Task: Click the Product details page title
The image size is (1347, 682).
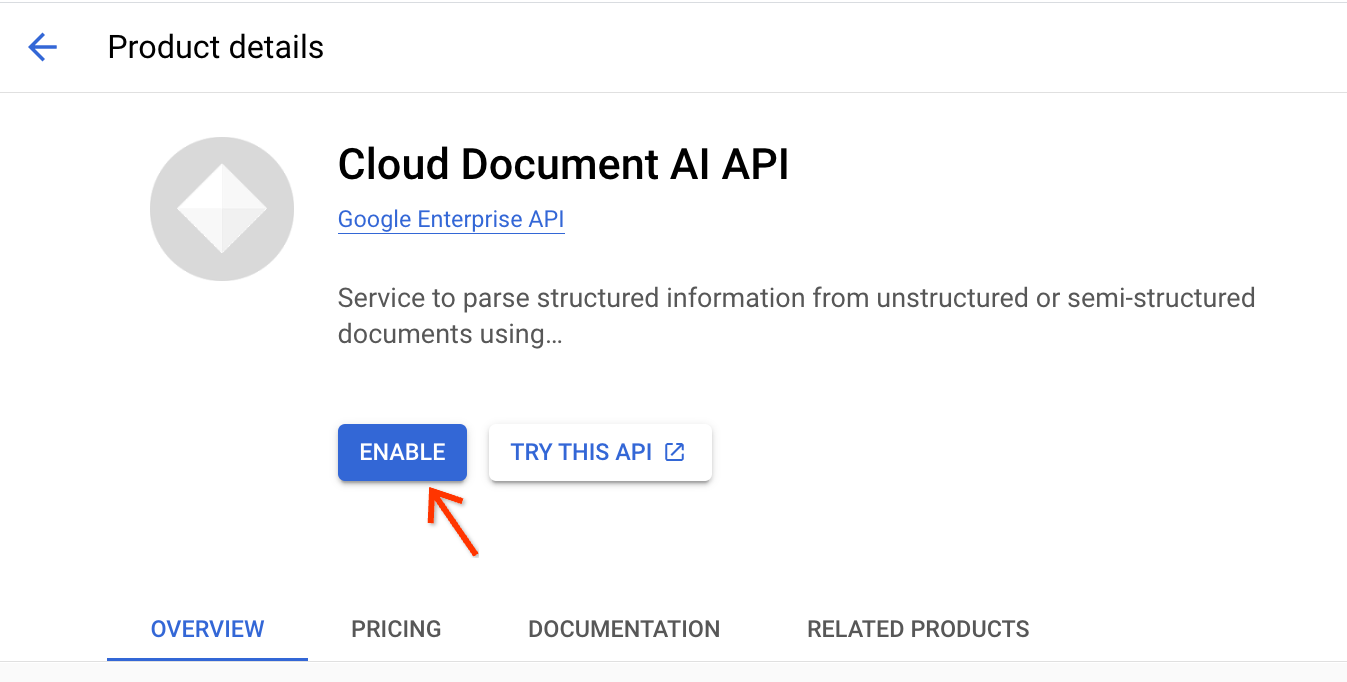Action: point(216,47)
